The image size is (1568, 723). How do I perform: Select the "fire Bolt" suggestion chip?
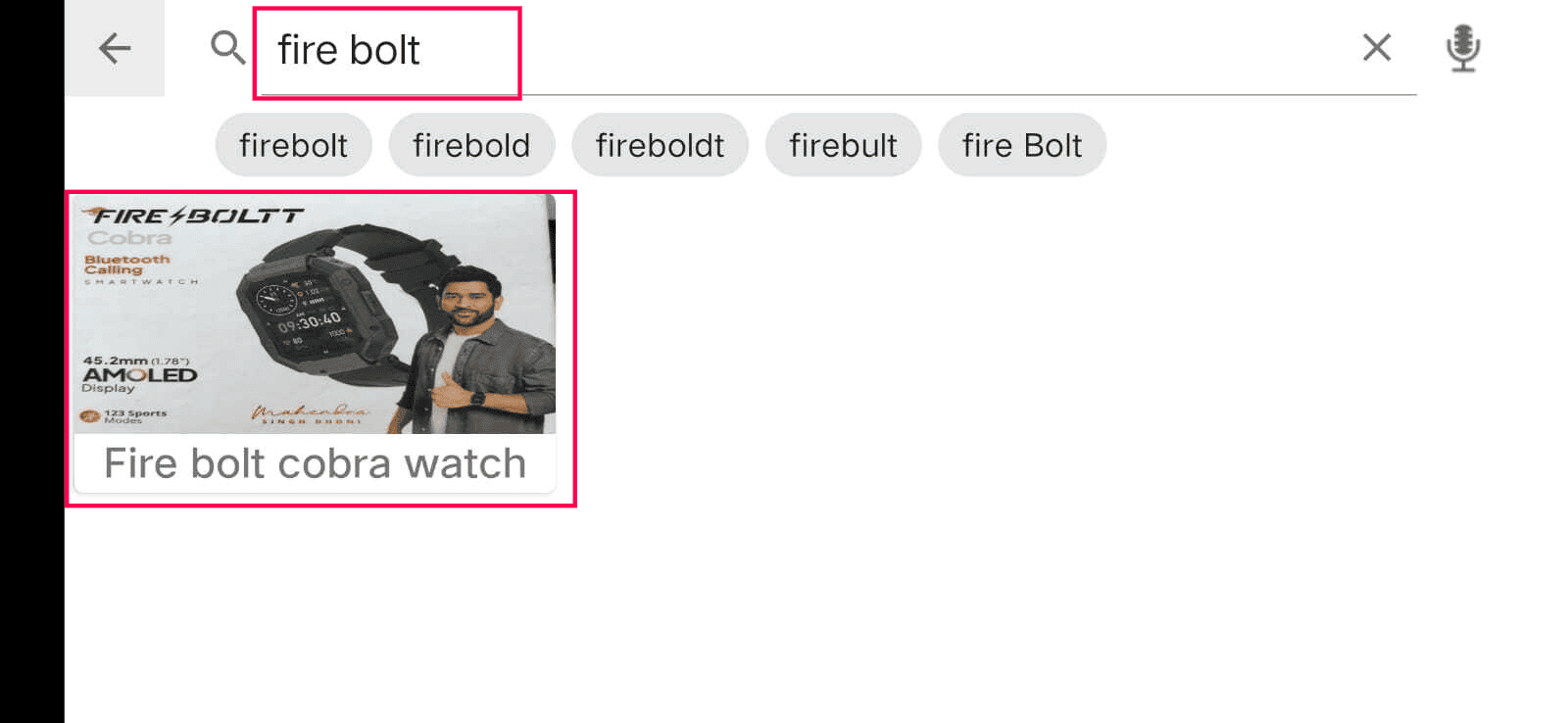(x=1022, y=145)
